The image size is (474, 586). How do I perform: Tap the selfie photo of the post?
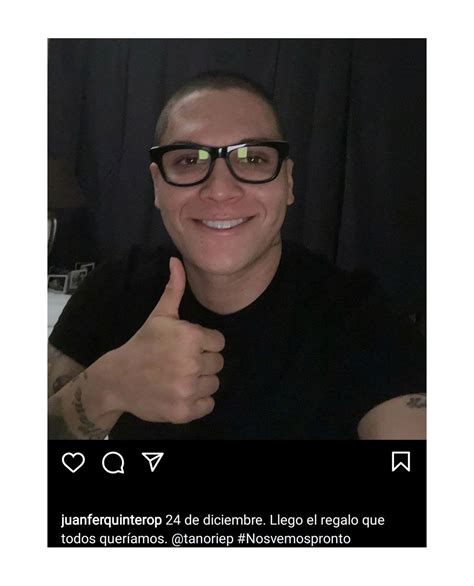click(237, 239)
